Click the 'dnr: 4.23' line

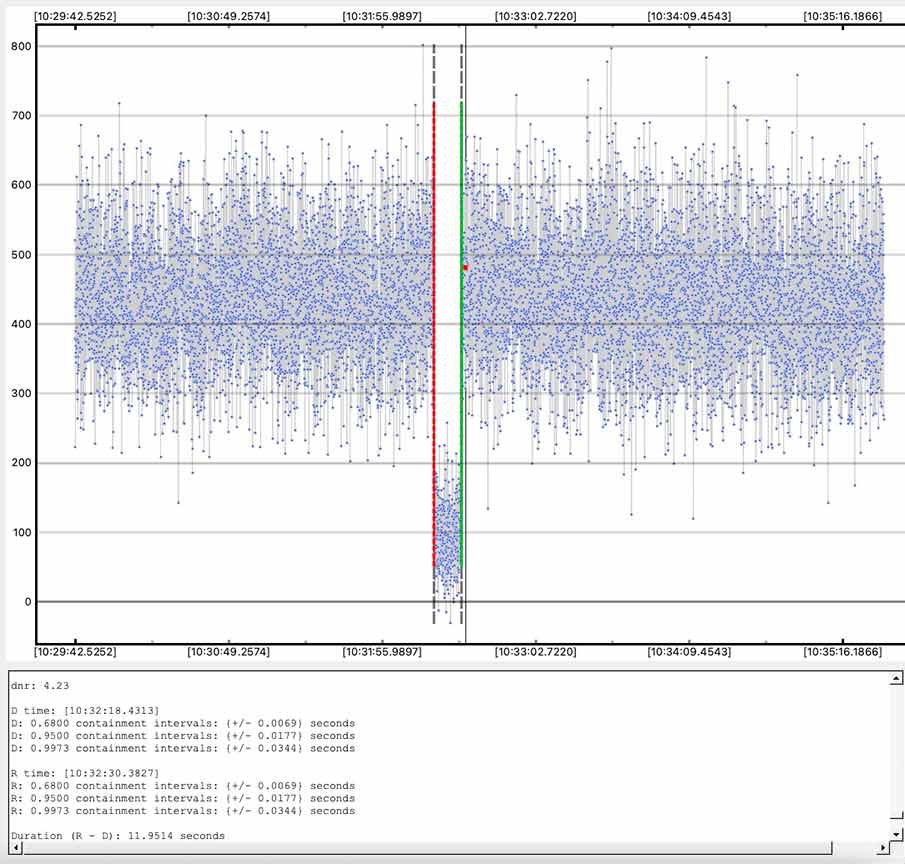coord(40,686)
